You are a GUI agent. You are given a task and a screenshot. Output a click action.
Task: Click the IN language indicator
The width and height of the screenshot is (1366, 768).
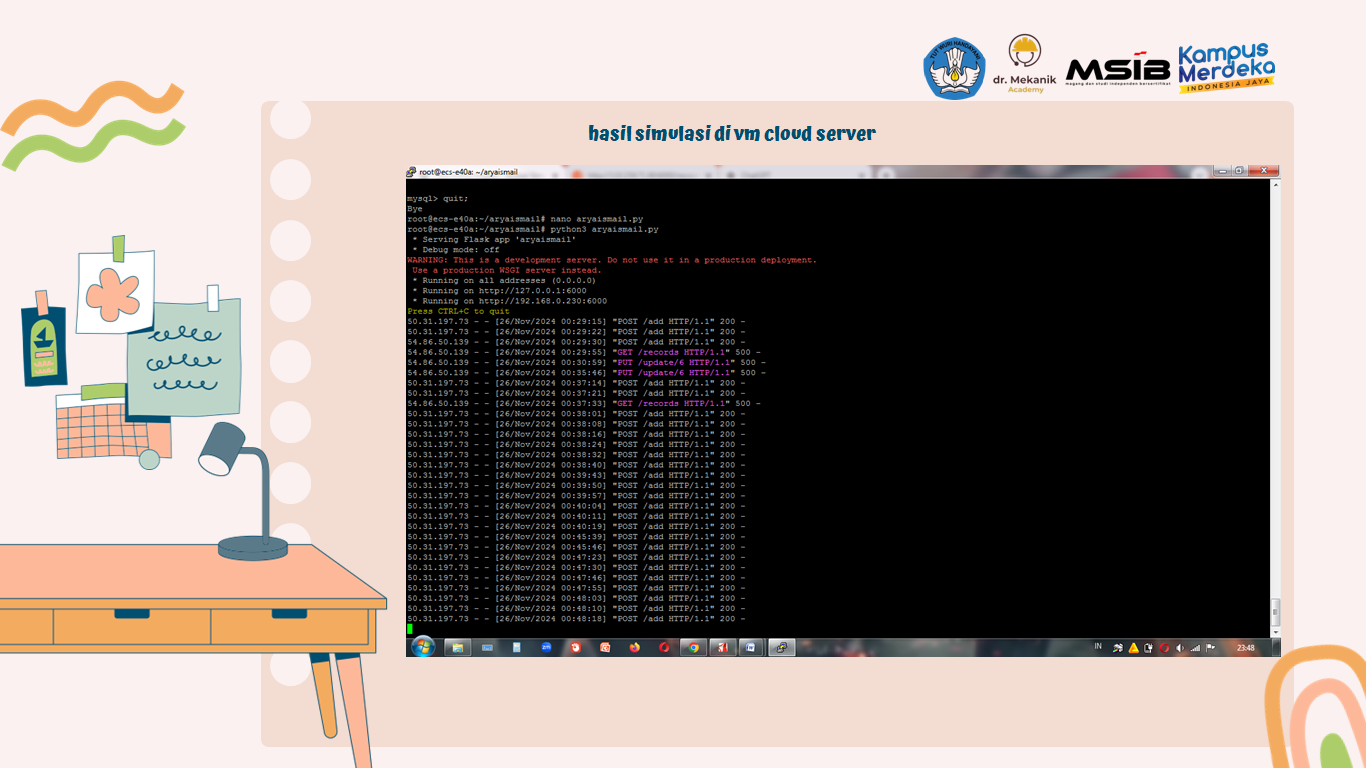click(1098, 647)
